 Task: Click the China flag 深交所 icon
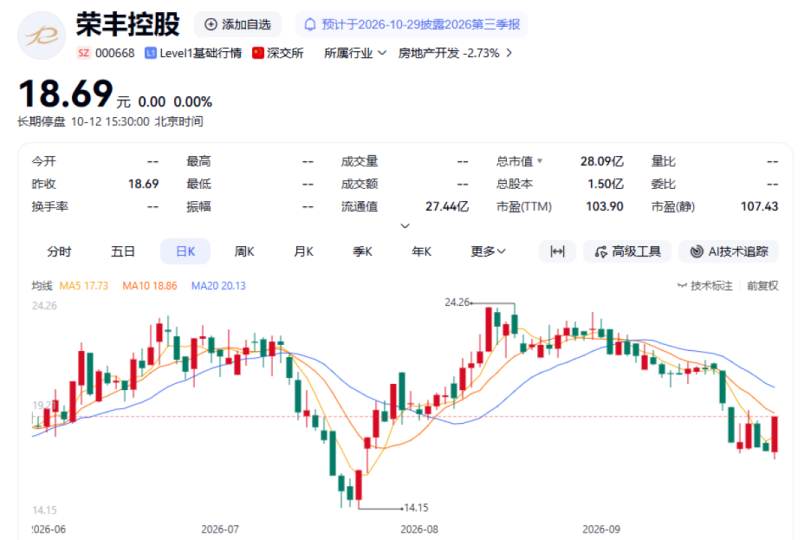coord(258,53)
